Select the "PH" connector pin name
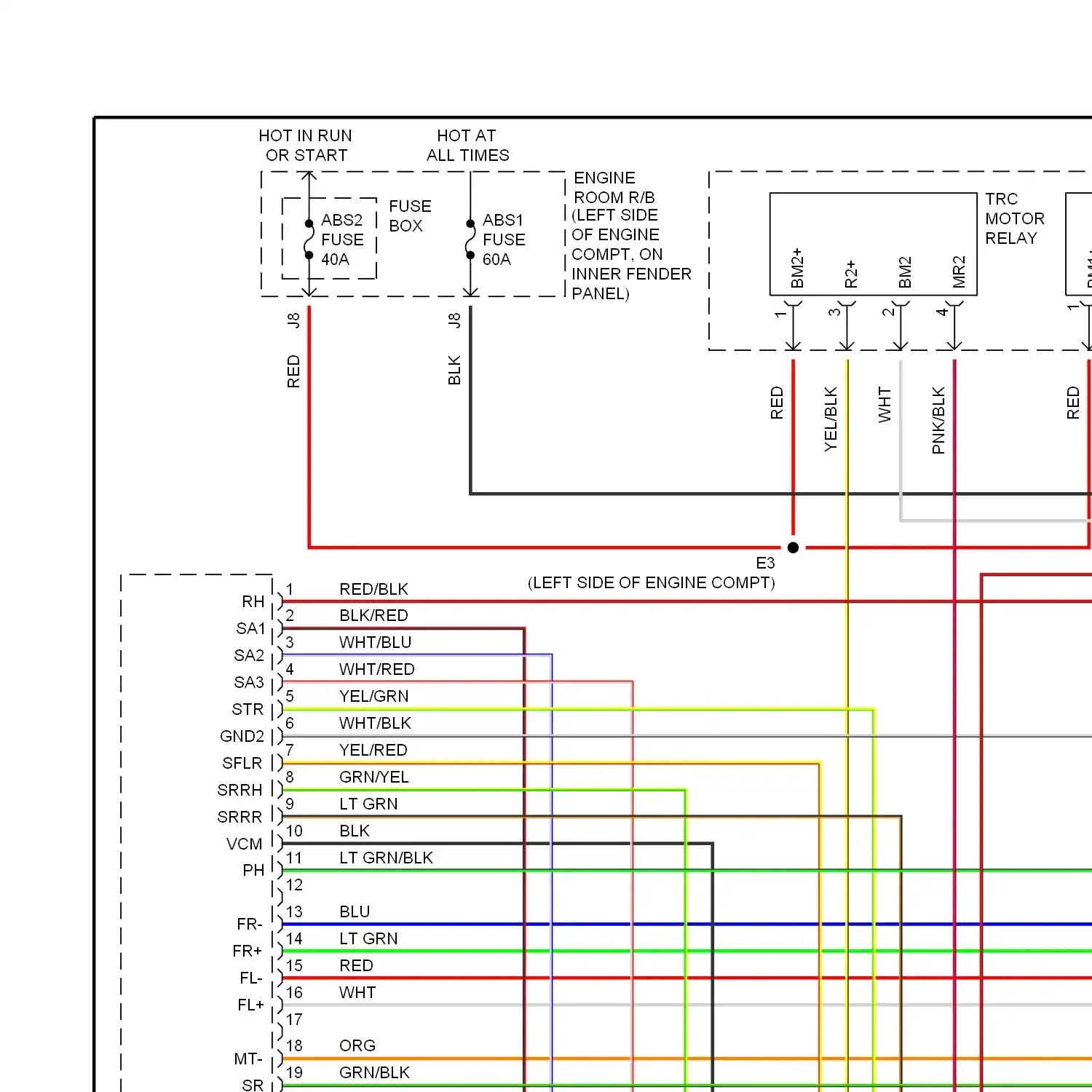Viewport: 1092px width, 1092px height. [253, 870]
